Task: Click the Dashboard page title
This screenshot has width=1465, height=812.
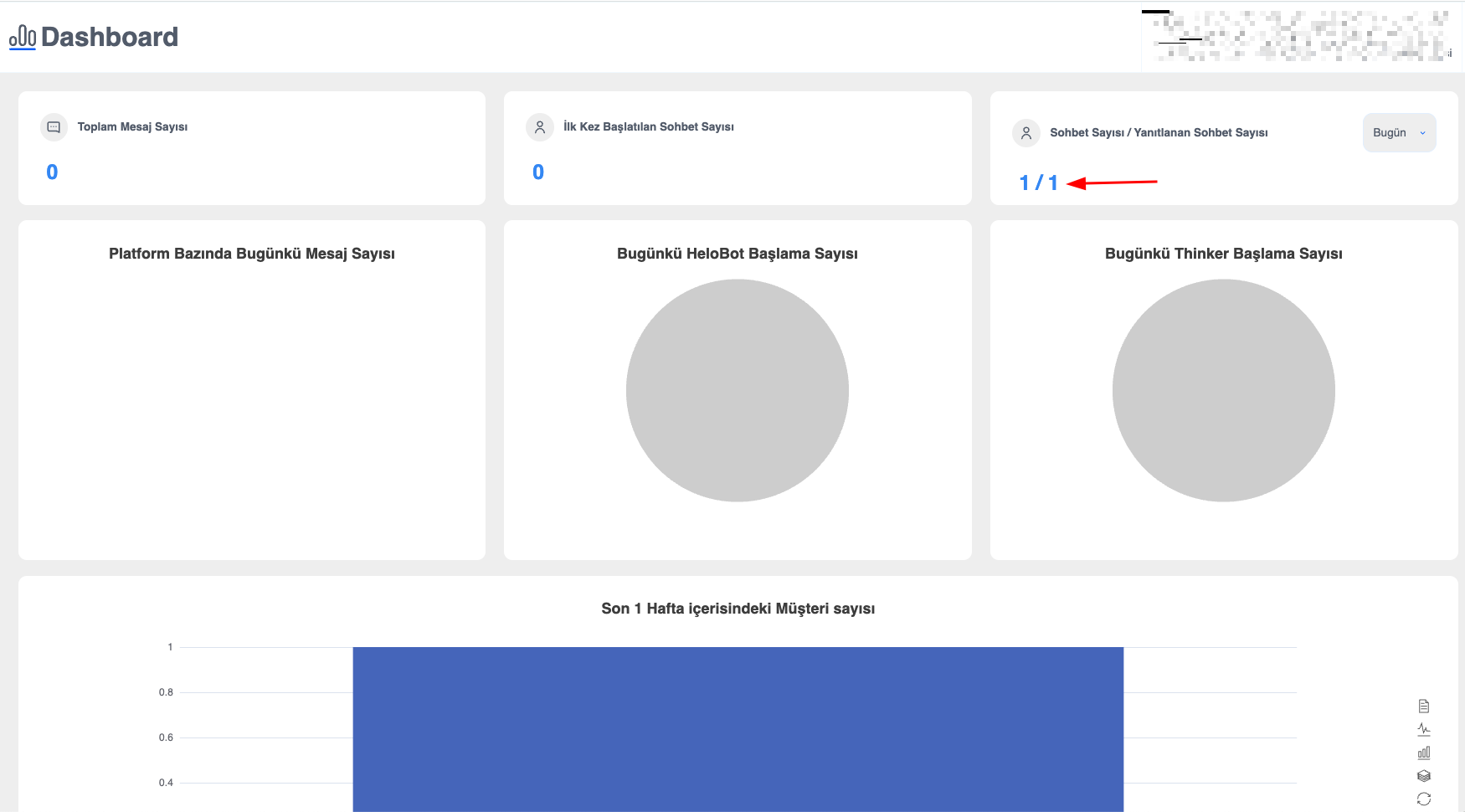Action: (x=109, y=37)
